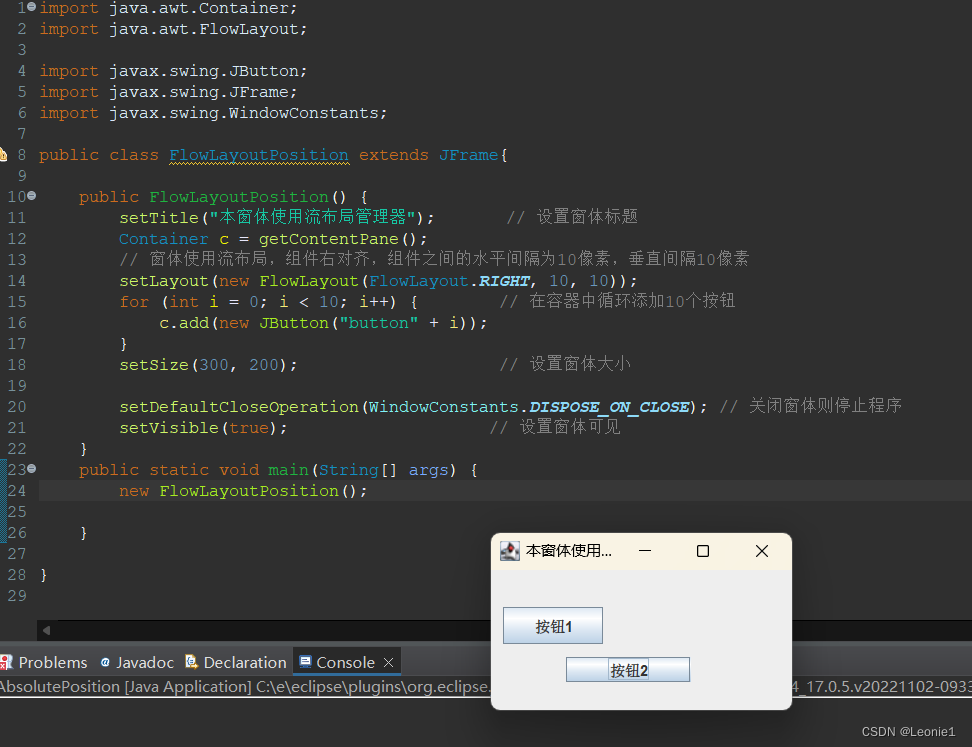
Task: Collapse the FlowLayoutPosition constructor fold marker
Action: [x=31, y=196]
